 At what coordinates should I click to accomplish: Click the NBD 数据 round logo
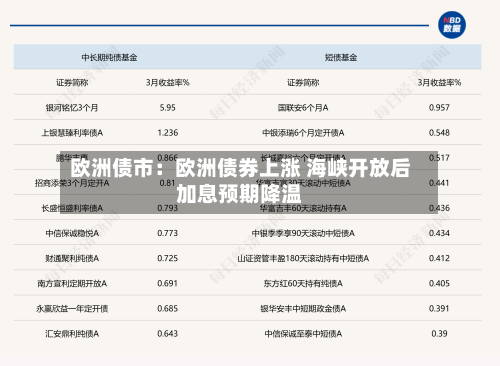pyautogui.click(x=452, y=25)
